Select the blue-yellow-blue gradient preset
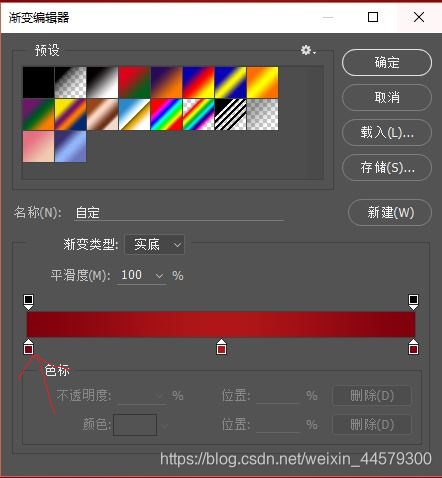Viewport: 442px width, 478px height. pyautogui.click(x=230, y=82)
